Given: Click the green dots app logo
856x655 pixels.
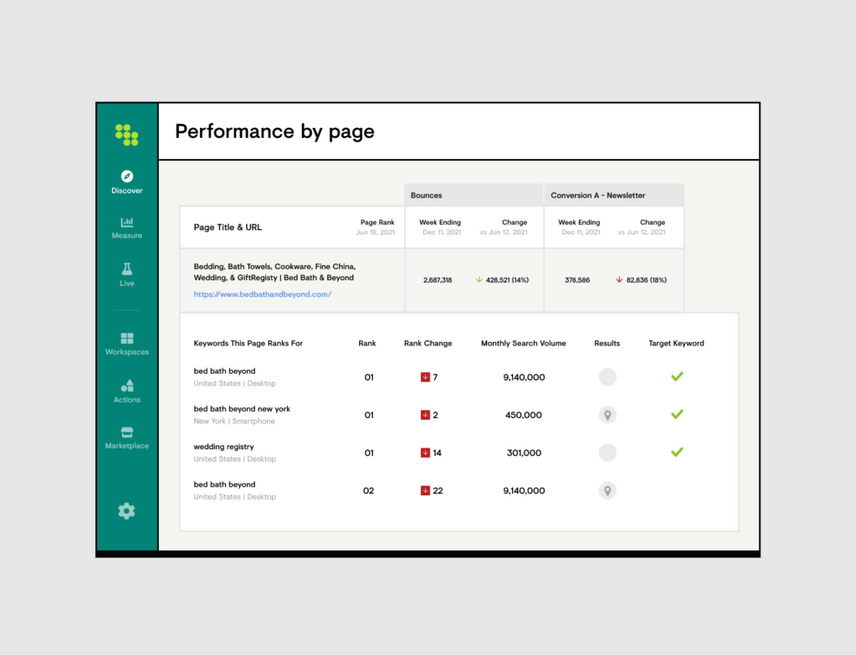Looking at the screenshot, I should coord(127,135).
